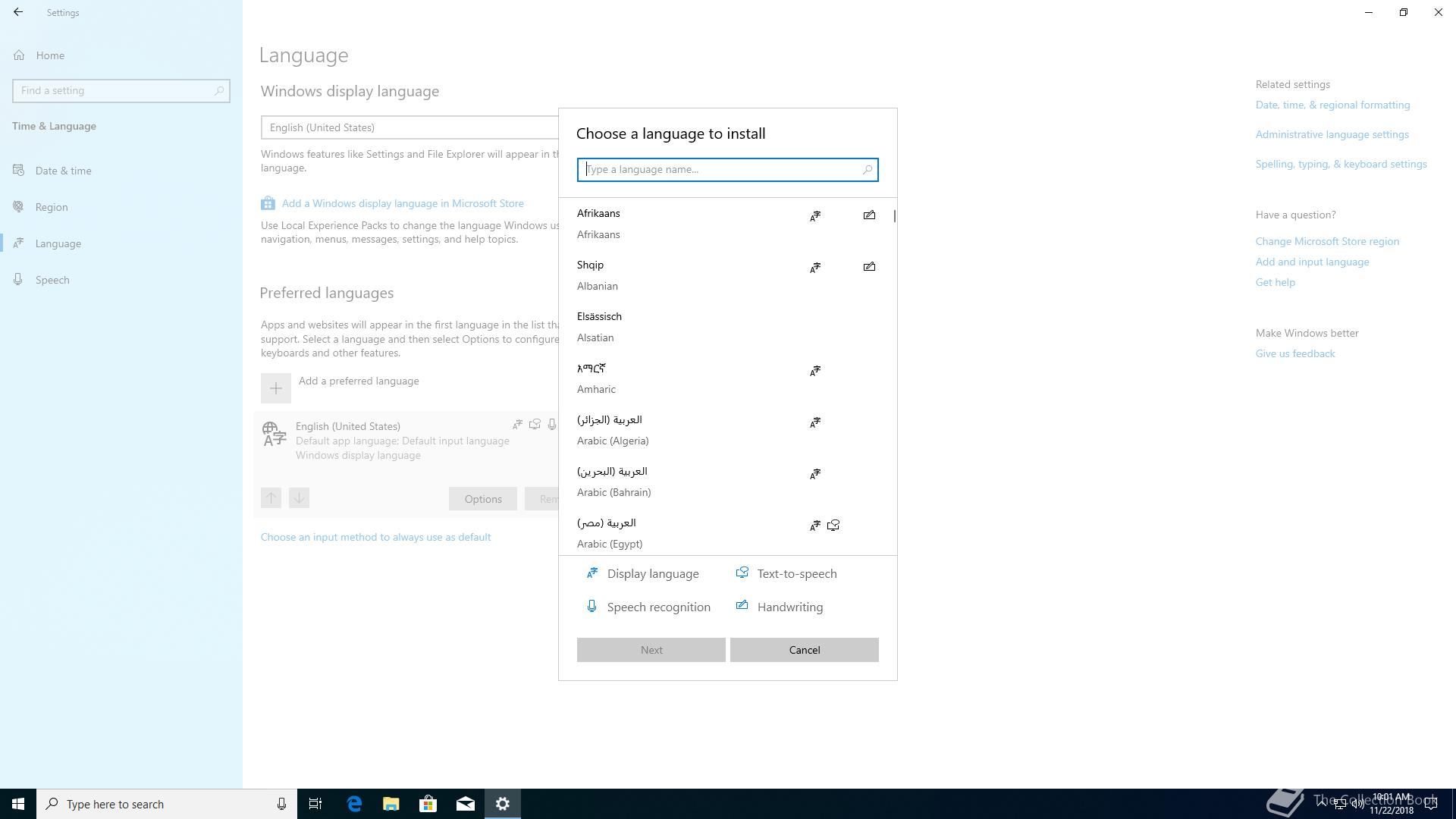This screenshot has width=1456, height=819.
Task: Select Arabic (Egypt) from the list
Action: coord(726,533)
